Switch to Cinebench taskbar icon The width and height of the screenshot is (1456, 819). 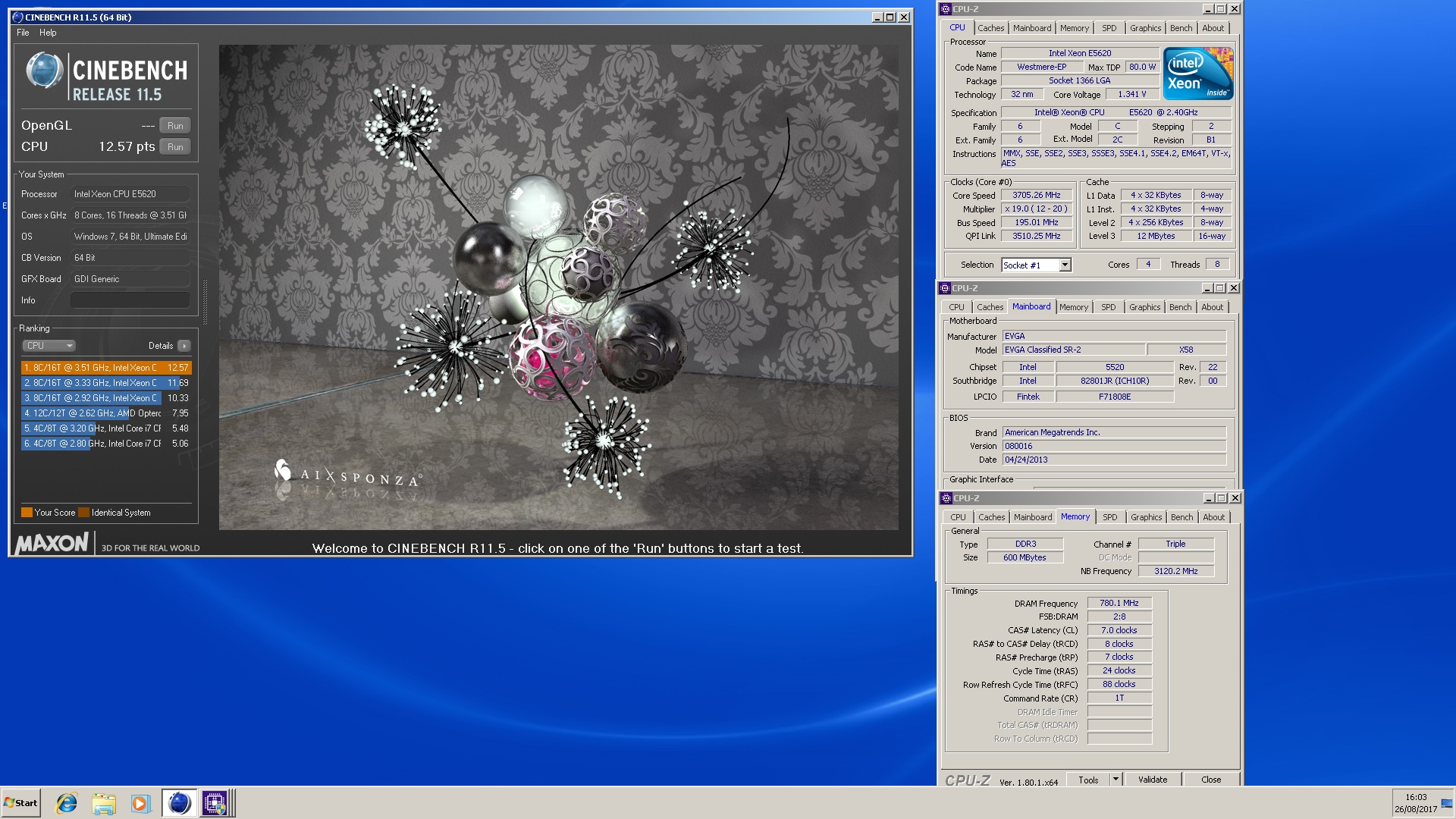tap(179, 803)
